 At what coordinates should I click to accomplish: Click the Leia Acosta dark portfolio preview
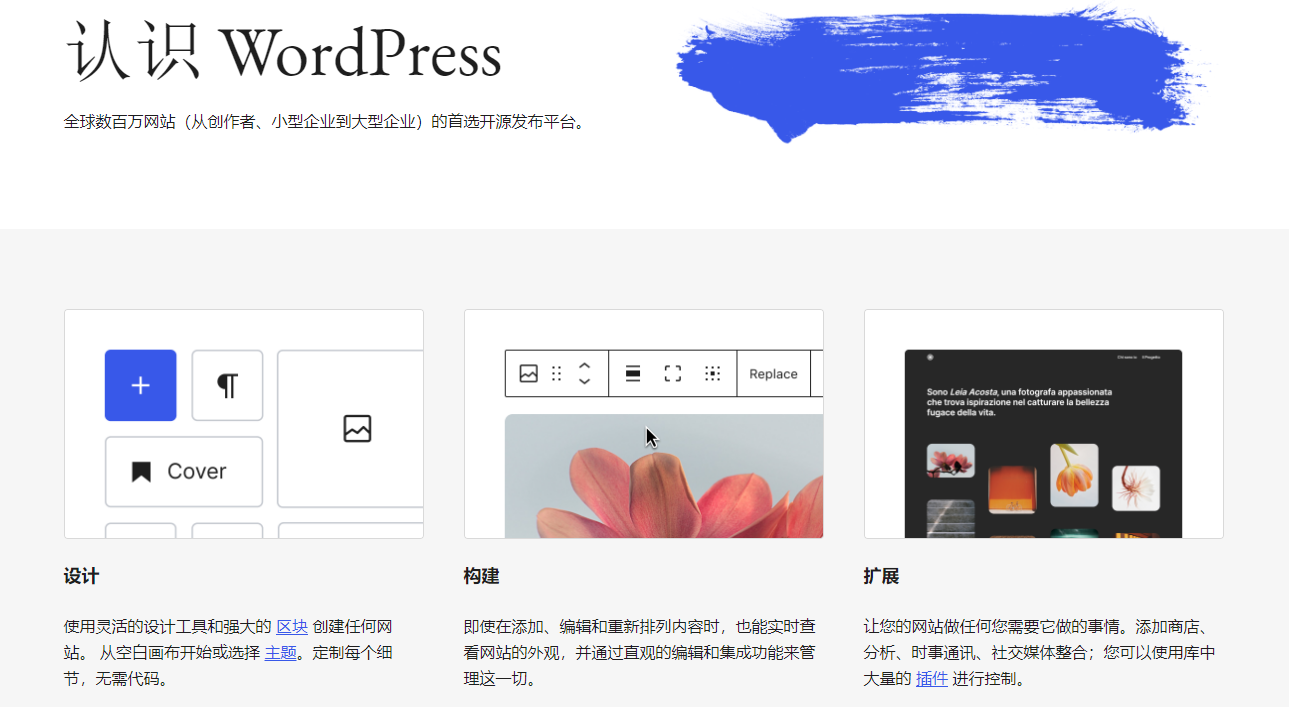coord(1043,443)
